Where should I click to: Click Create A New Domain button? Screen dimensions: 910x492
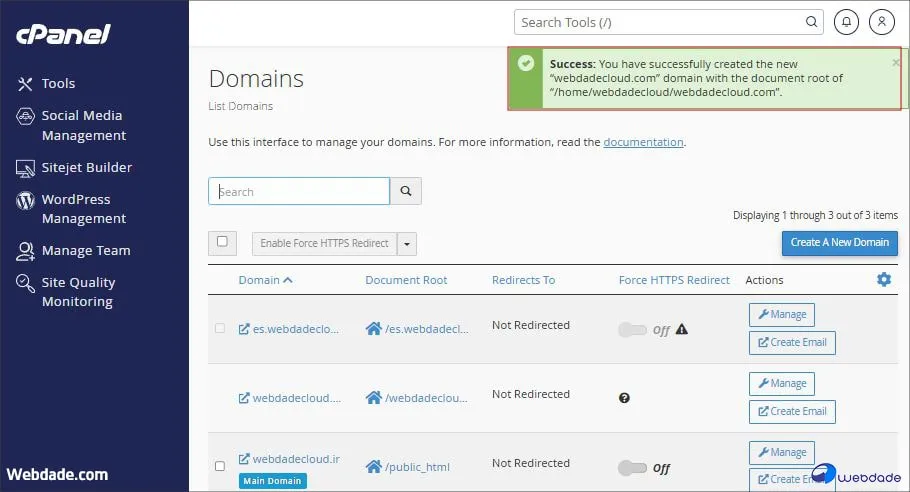click(839, 243)
